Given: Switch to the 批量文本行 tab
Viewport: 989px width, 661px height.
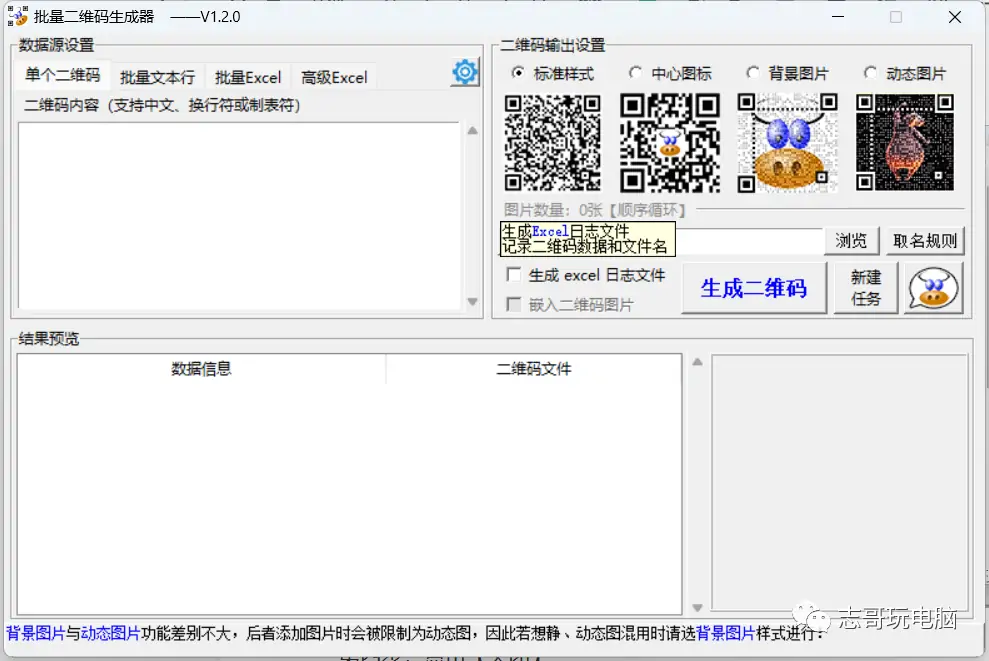Looking at the screenshot, I should (157, 77).
